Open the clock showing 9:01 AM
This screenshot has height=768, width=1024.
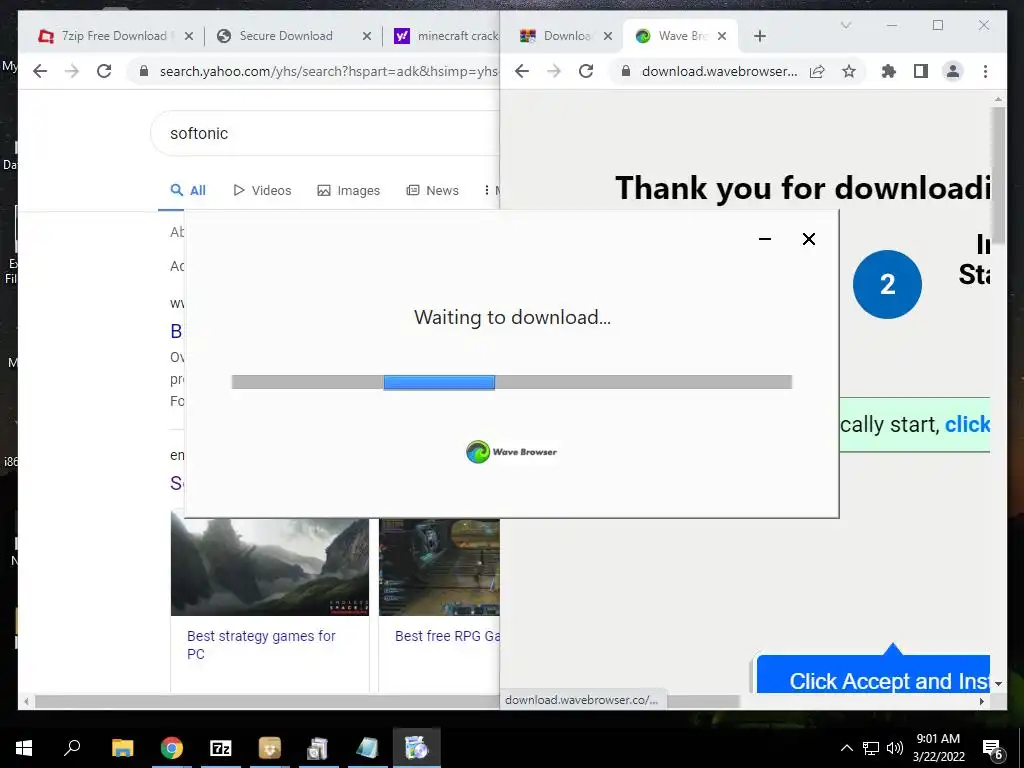pyautogui.click(x=938, y=748)
